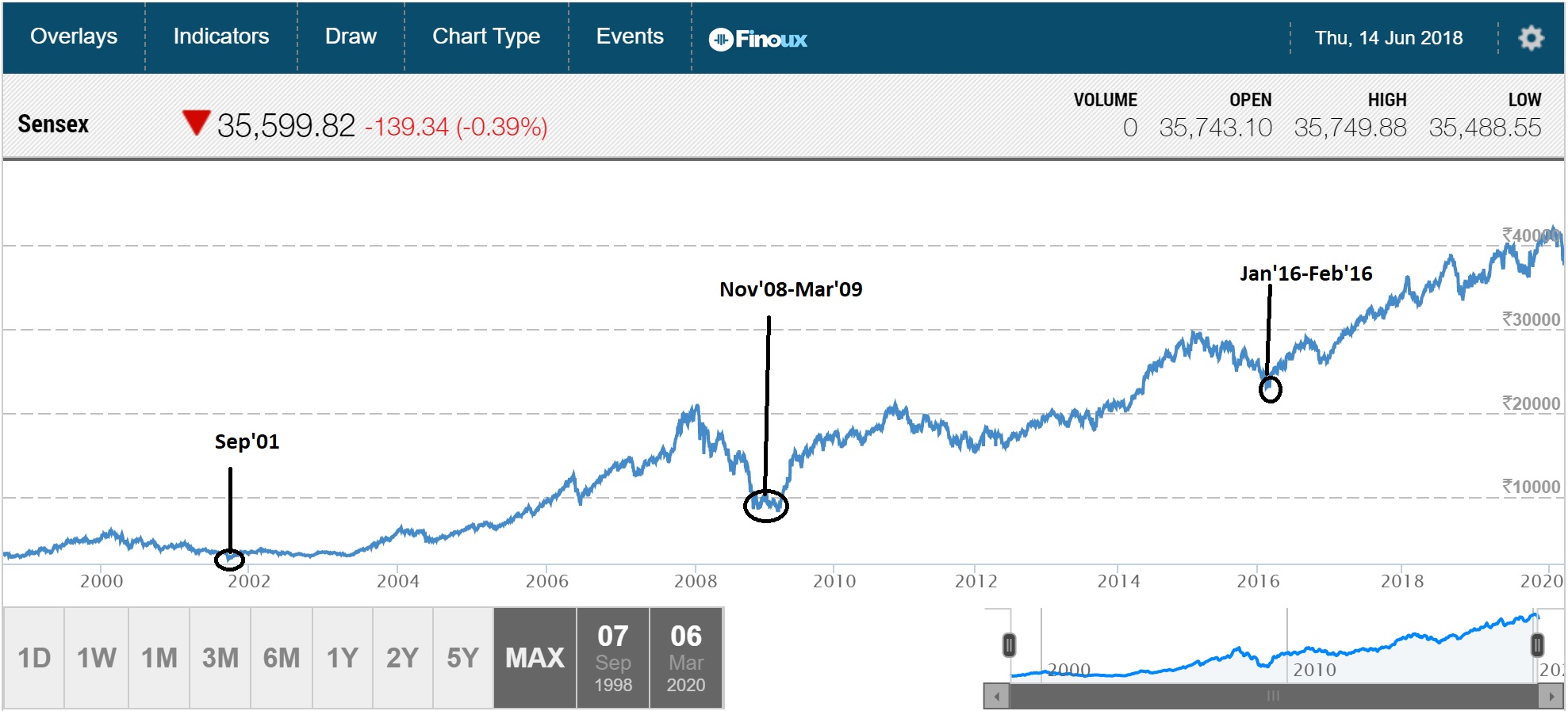The height and width of the screenshot is (711, 1568).
Task: Click the navigator scrollbar right arrow
Action: [1551, 697]
